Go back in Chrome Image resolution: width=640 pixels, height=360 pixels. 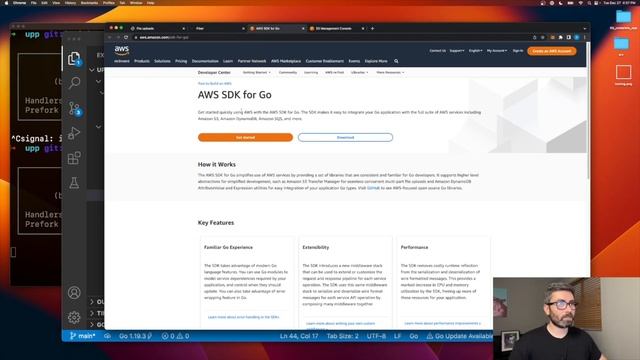click(110, 37)
